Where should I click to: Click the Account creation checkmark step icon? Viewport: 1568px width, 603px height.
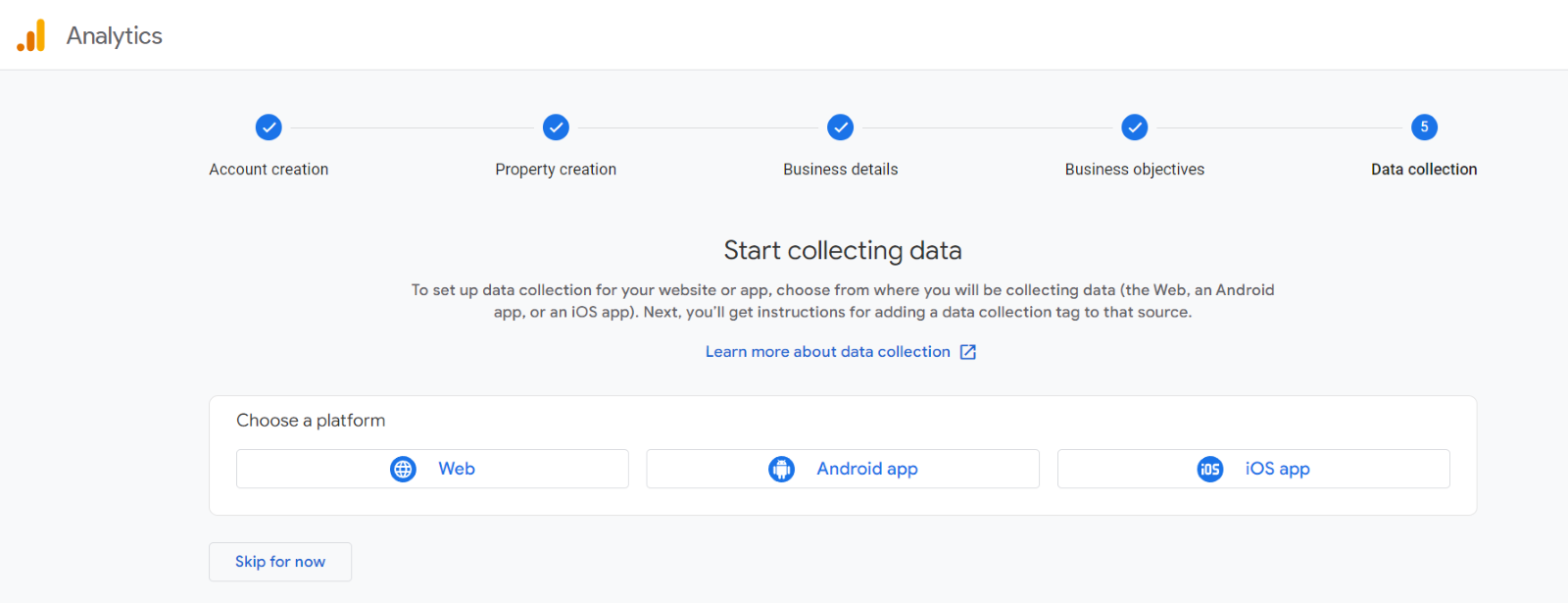coord(269,127)
